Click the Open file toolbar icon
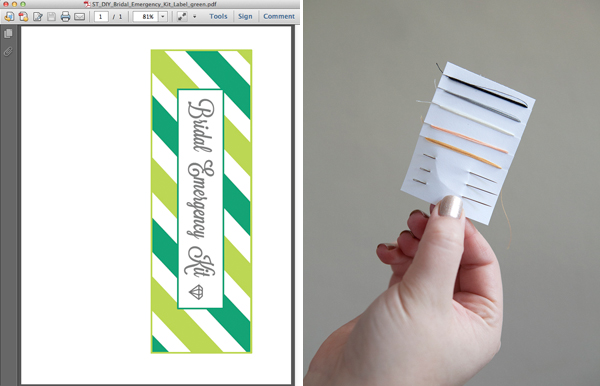Viewport: 600px width, 386px height. pos(9,16)
